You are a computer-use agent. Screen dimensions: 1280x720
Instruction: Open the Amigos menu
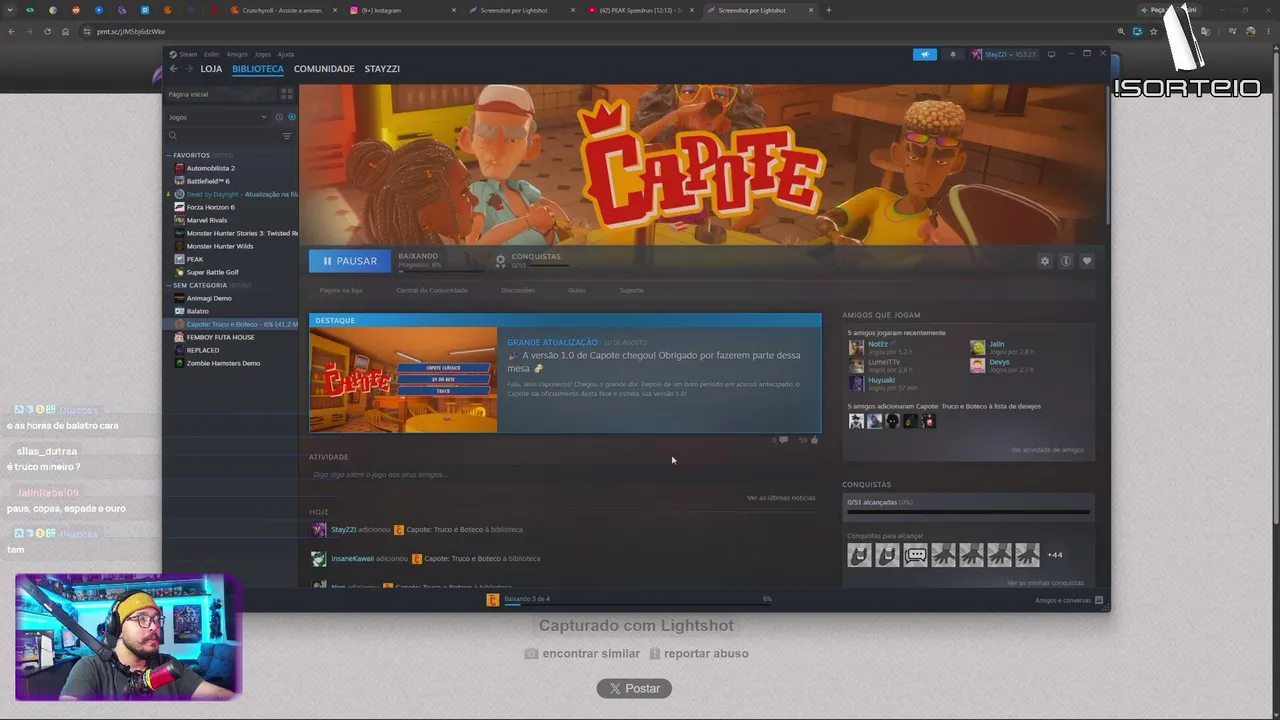coord(237,54)
